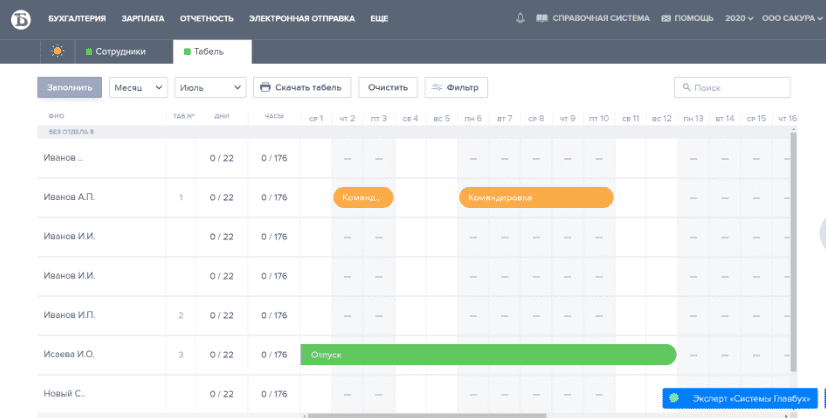Click the ФИО column header
The height and width of the screenshot is (418, 826).
(x=56, y=116)
